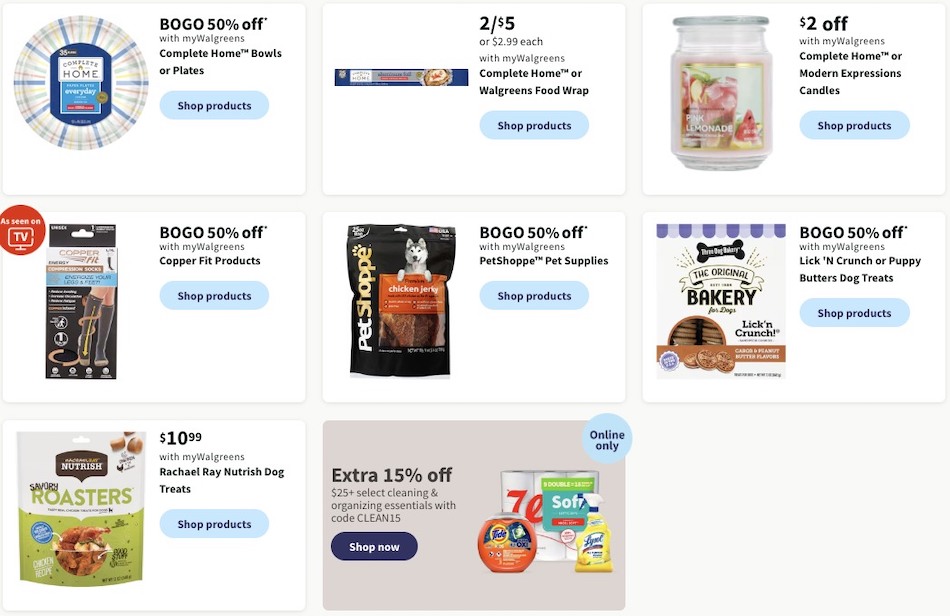View the Savory Roasters dog treats image
Image resolution: width=950 pixels, height=616 pixels.
80,508
